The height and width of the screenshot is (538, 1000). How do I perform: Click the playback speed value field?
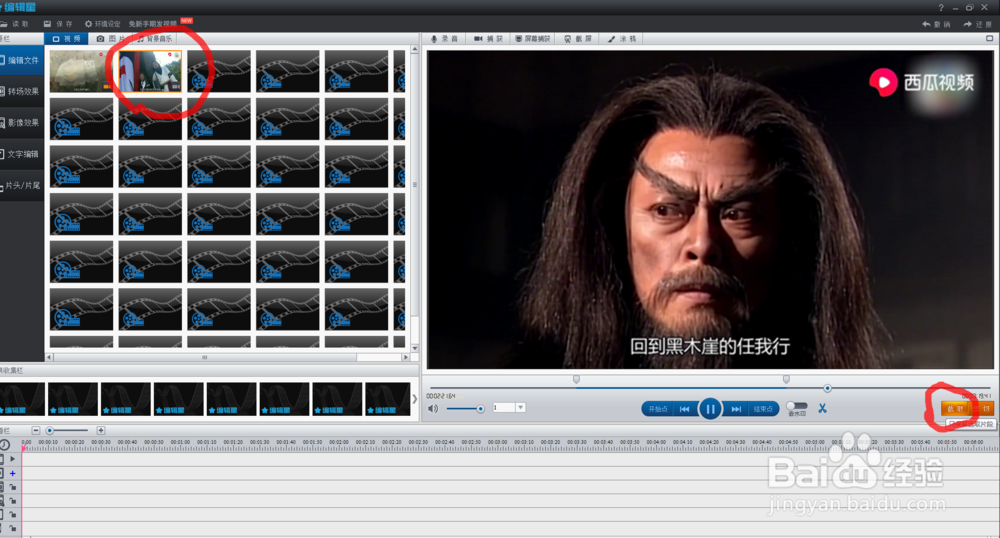[504, 407]
